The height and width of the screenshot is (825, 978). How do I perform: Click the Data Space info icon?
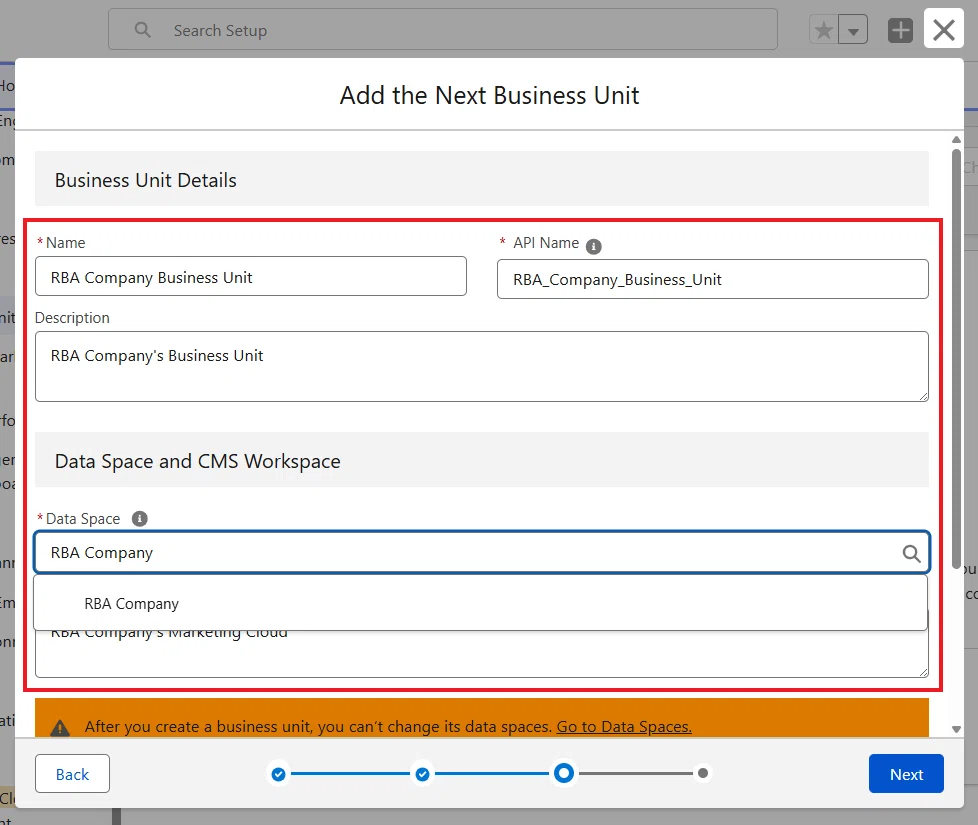tap(140, 519)
